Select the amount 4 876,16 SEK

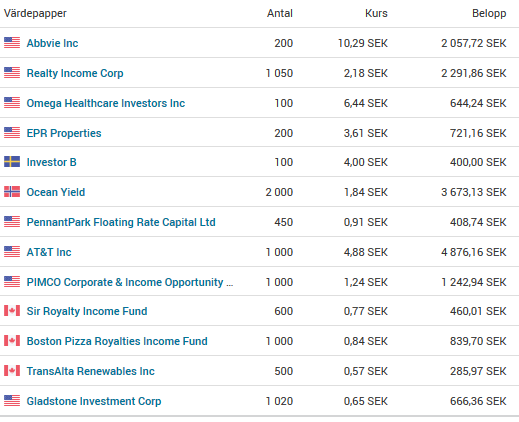pyautogui.click(x=474, y=252)
